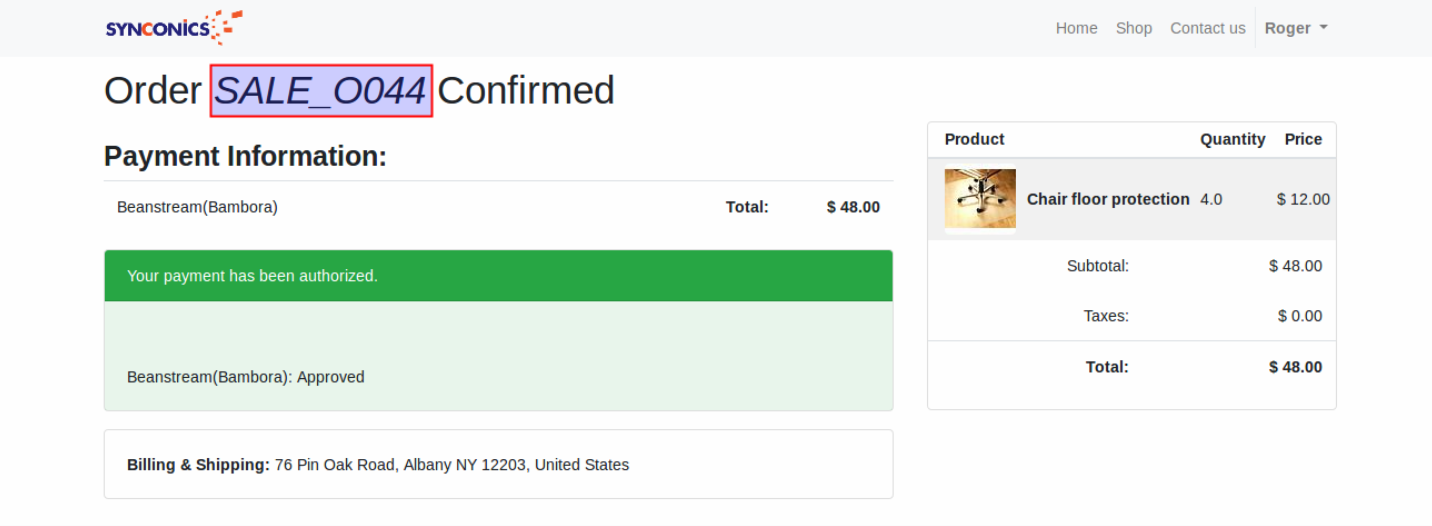Click the Chair floor protection product name
Image resolution: width=1432 pixels, height=526 pixels.
(1108, 199)
